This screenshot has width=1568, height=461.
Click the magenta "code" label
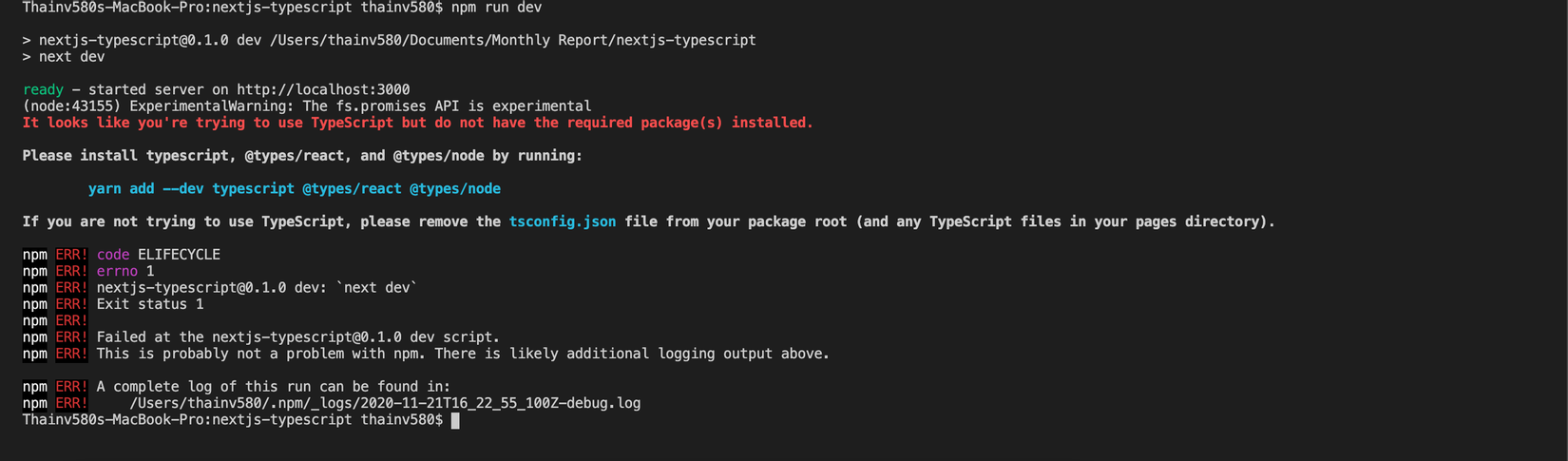pyautogui.click(x=112, y=255)
